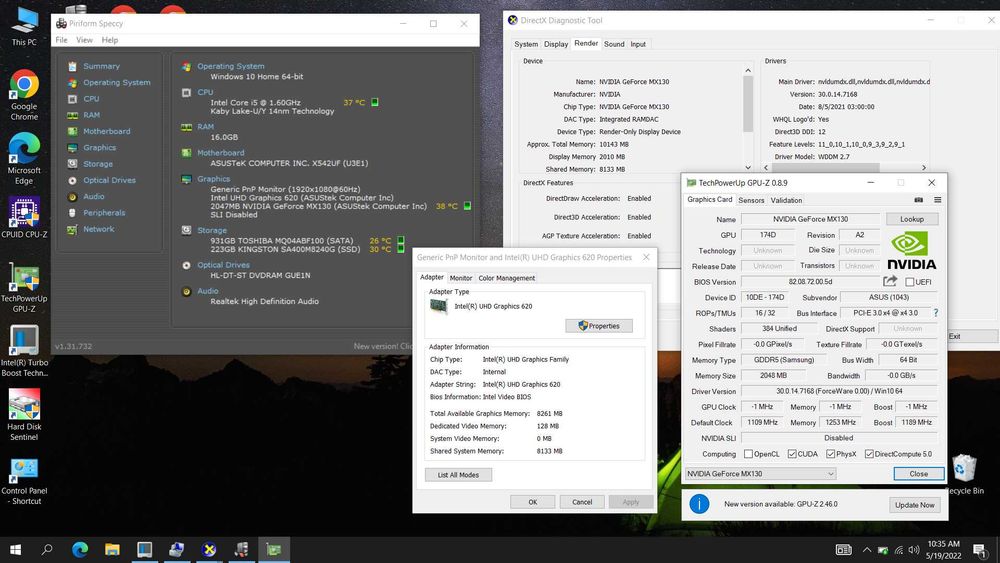Click the NVIDIA logo in GPU-Z
The height and width of the screenshot is (563, 1000).
pos(911,251)
